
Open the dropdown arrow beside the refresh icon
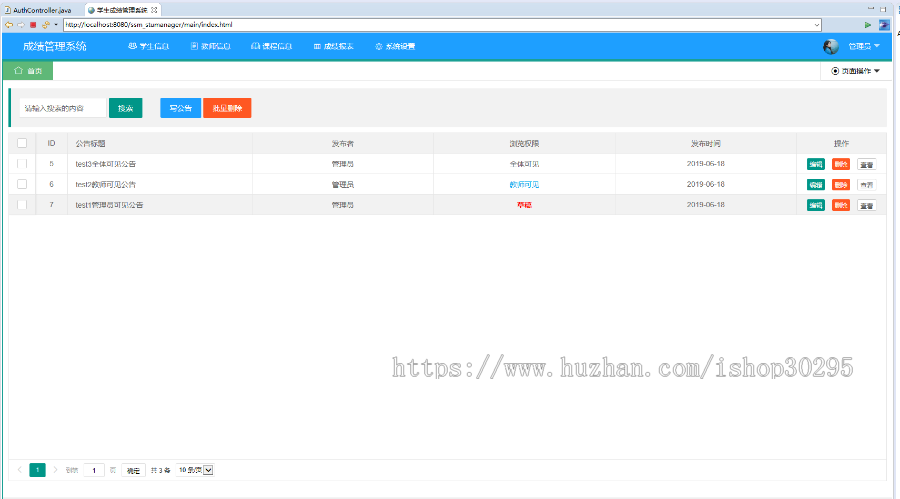(56, 25)
